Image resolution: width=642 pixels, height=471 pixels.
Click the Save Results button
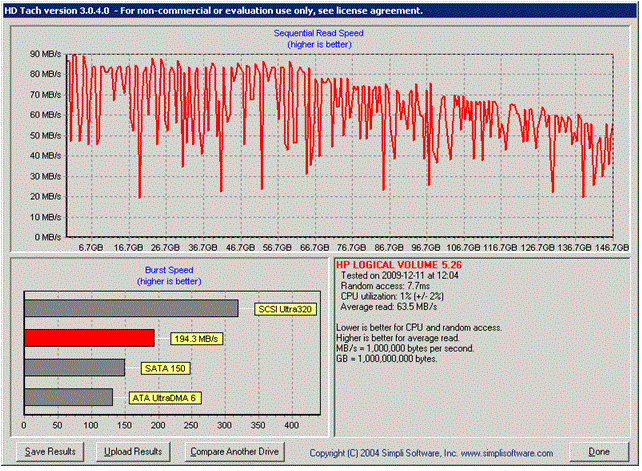pos(49,452)
